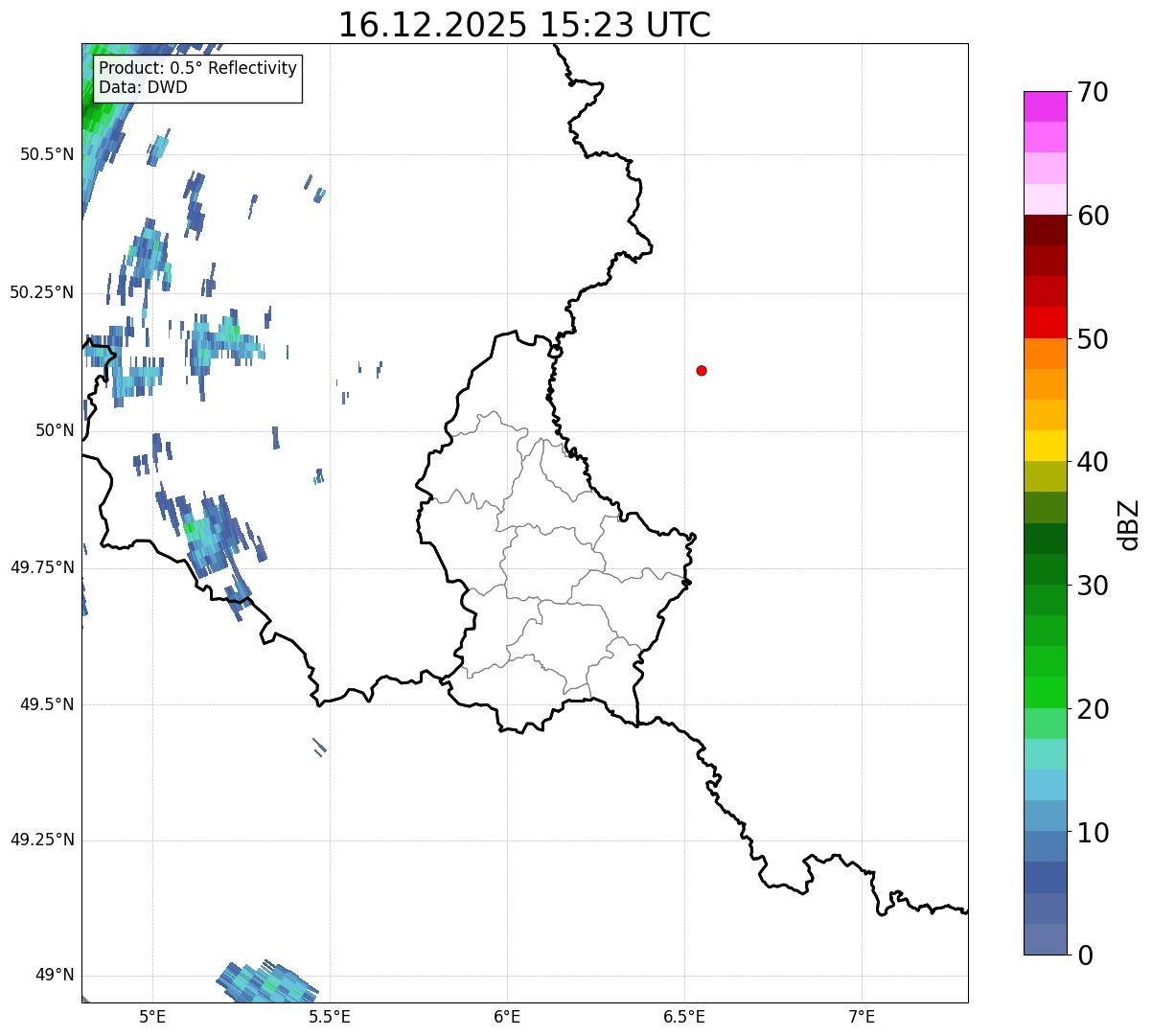Screen dimensions: 1152x1036
Task: Click the 70 colorbar tick label
Action: click(1093, 92)
